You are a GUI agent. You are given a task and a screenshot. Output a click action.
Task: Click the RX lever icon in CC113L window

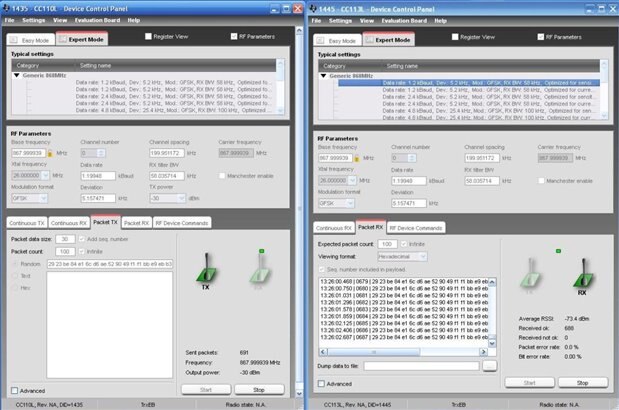pos(583,273)
